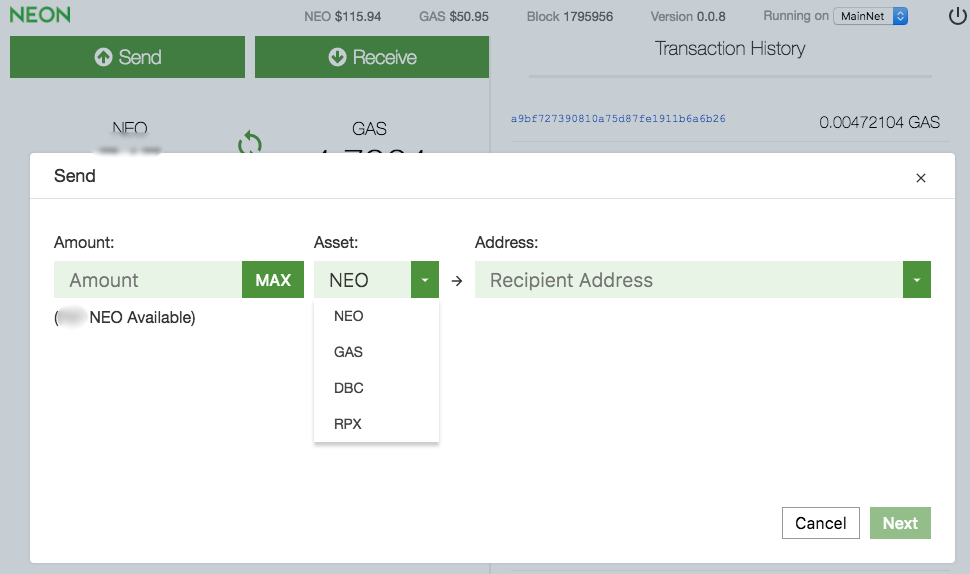Close the Send dialog with X
Image resolution: width=970 pixels, height=574 pixels.
pyautogui.click(x=921, y=178)
